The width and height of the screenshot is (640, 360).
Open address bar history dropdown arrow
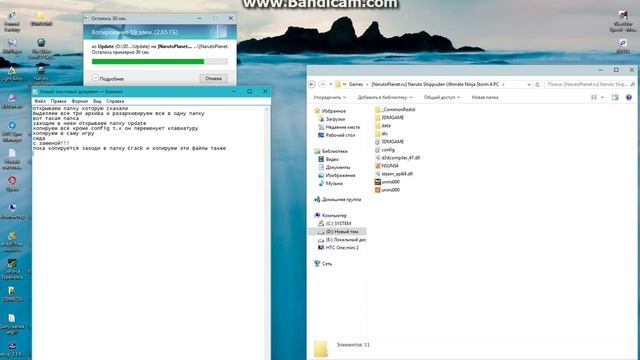529,84
